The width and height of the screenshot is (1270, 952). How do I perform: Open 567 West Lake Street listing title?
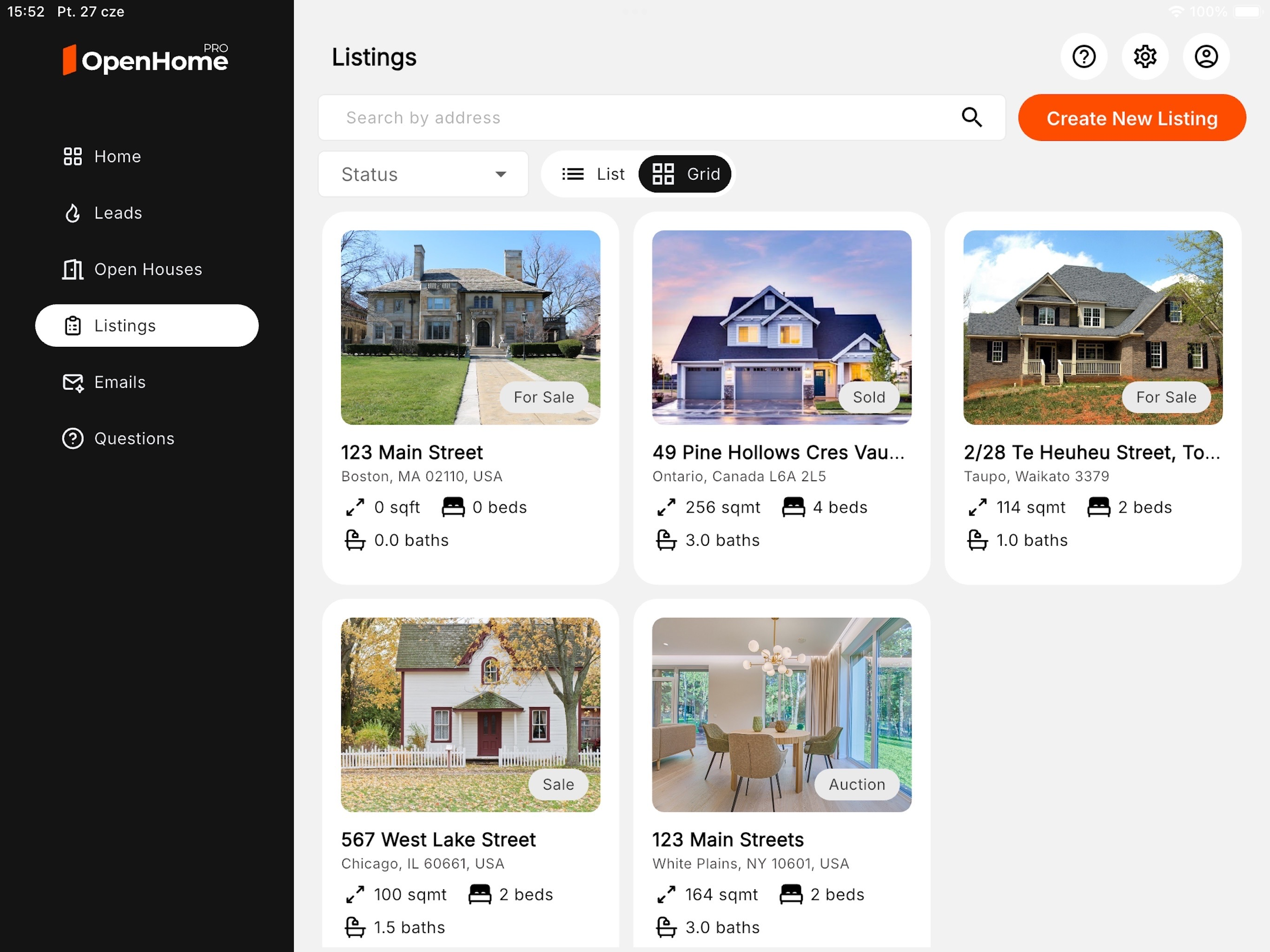(x=438, y=840)
